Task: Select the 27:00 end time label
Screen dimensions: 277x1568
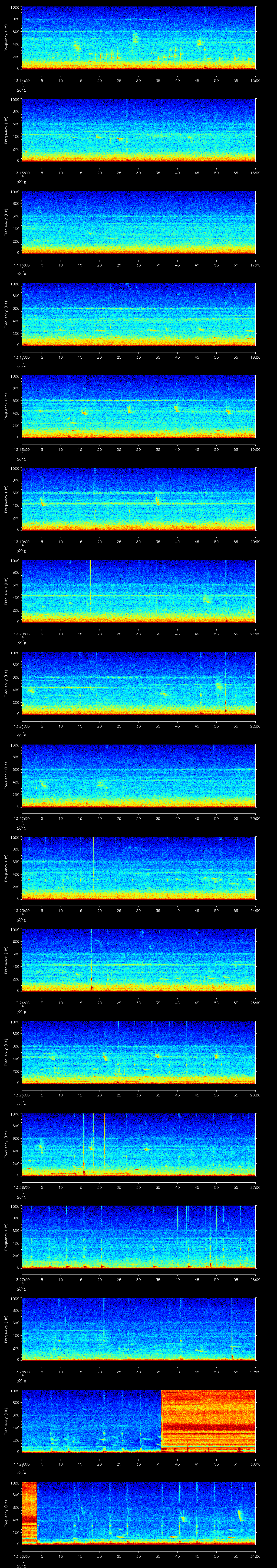Action: (255, 1187)
